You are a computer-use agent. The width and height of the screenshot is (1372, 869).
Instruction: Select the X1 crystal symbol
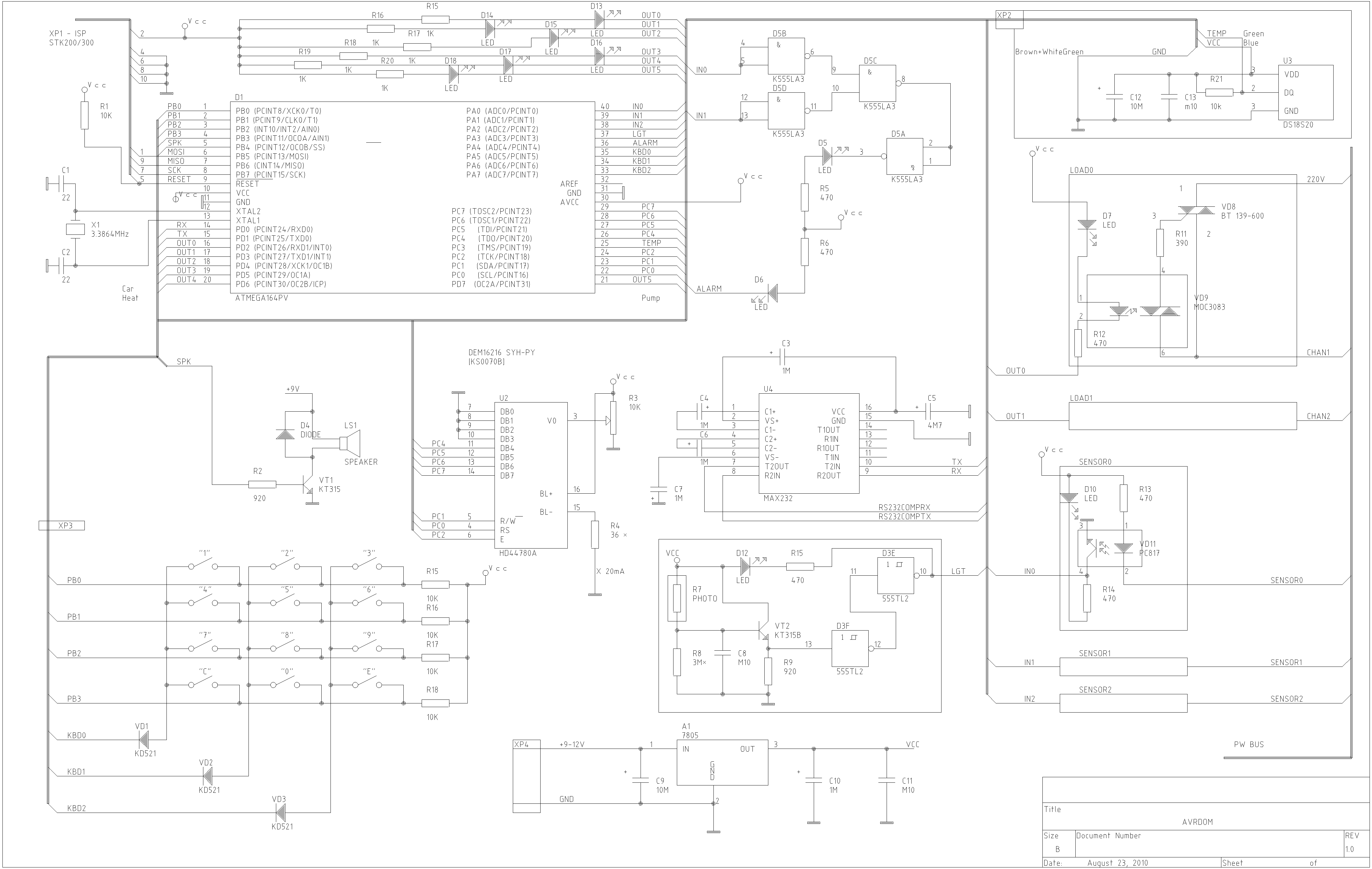(75, 229)
